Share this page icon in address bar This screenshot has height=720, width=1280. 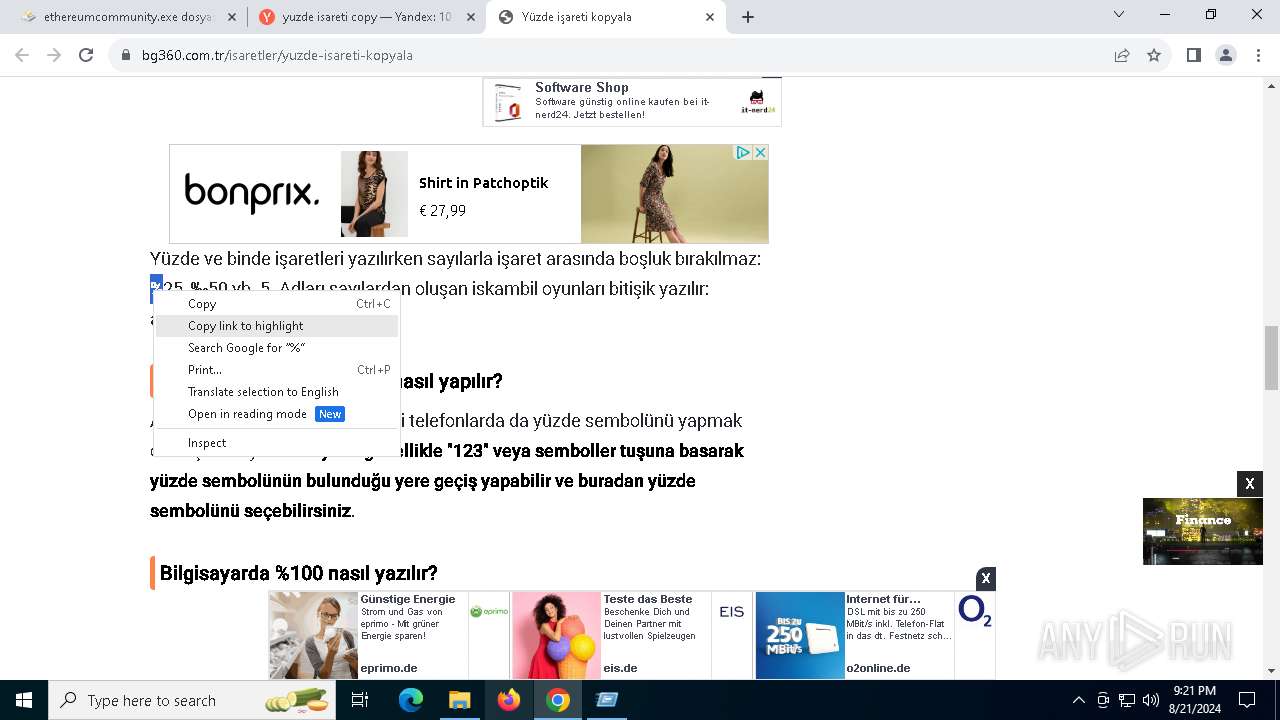pos(1122,55)
